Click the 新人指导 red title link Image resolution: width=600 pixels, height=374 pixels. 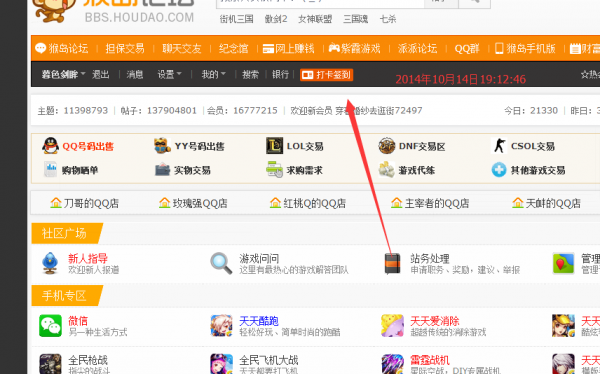[88, 258]
